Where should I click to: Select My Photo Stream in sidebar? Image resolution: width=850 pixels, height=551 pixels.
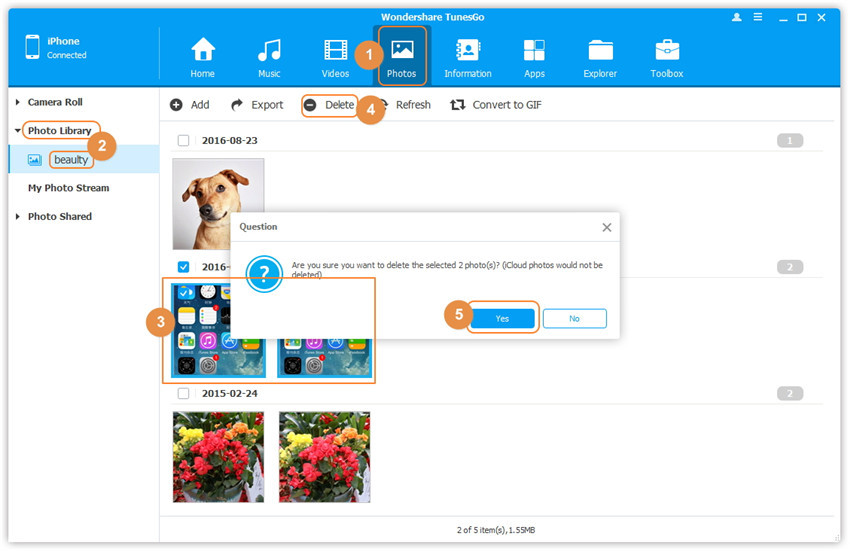(68, 188)
